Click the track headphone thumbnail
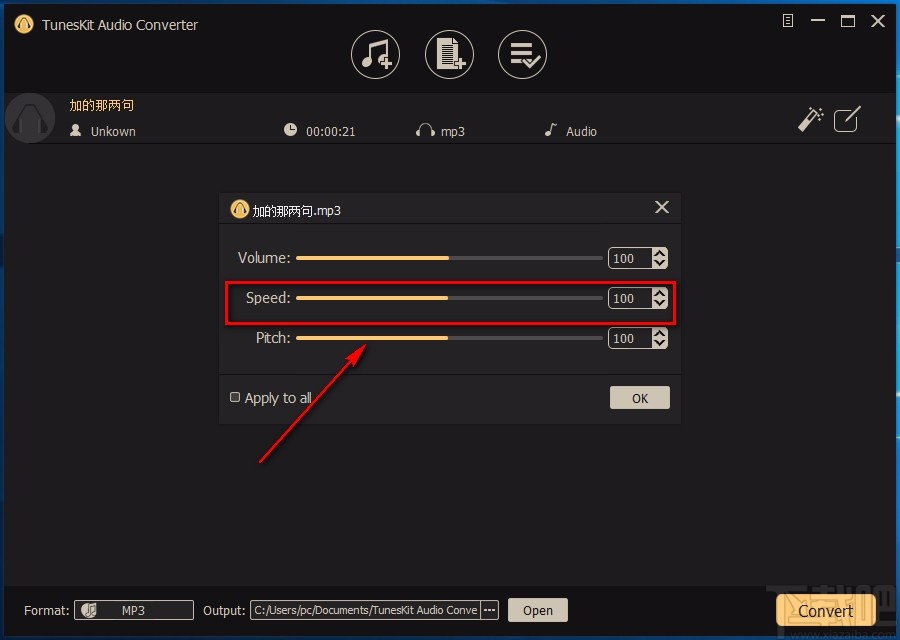 [x=30, y=118]
